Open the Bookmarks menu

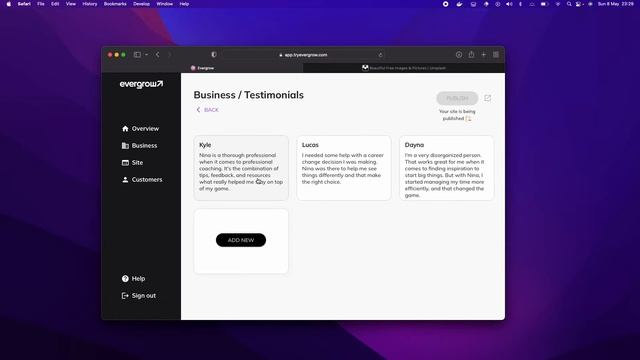(x=115, y=4)
